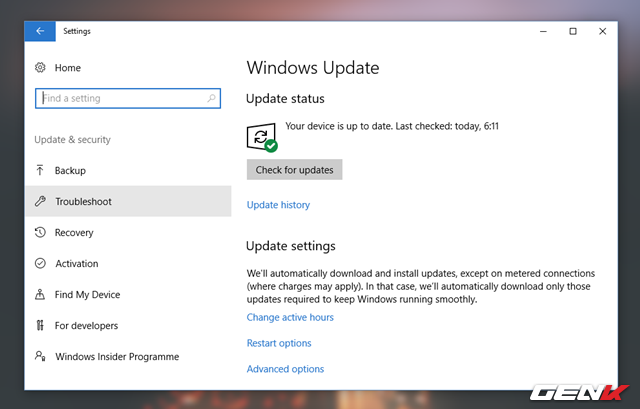Screen dimensions: 640x409
Task: Open the Change active hours link
Action: 290,317
